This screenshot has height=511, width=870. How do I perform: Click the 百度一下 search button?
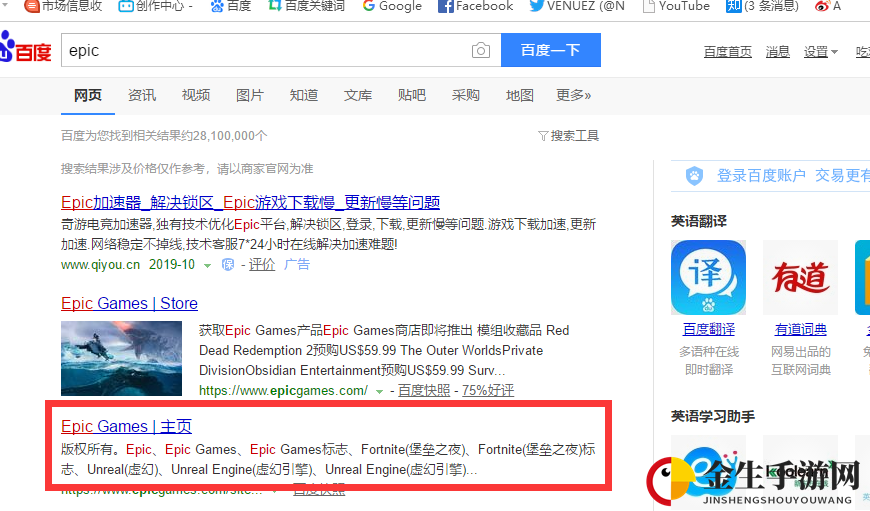tap(550, 50)
